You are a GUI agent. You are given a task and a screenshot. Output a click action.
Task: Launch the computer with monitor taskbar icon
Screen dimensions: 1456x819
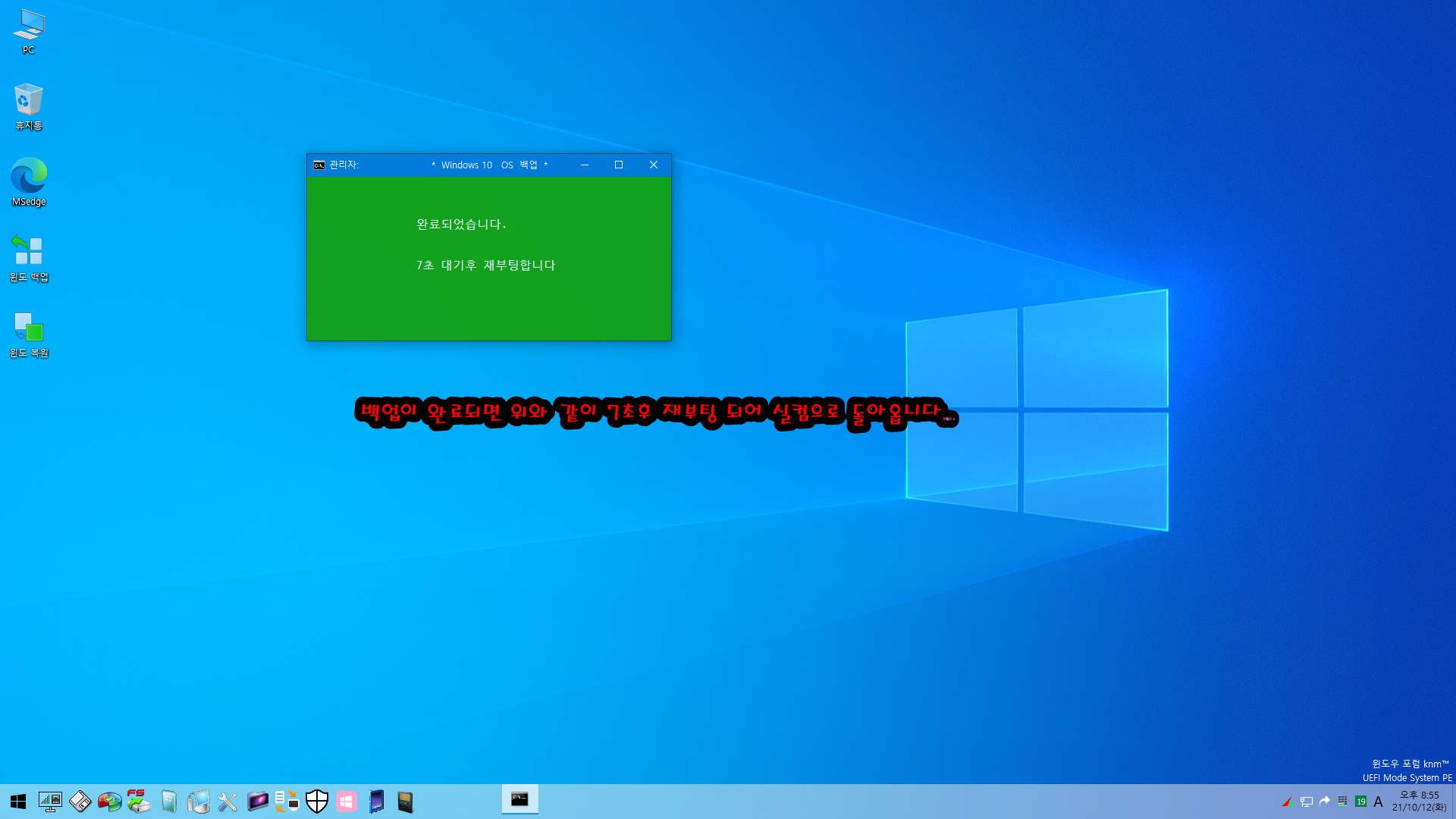coord(198,802)
